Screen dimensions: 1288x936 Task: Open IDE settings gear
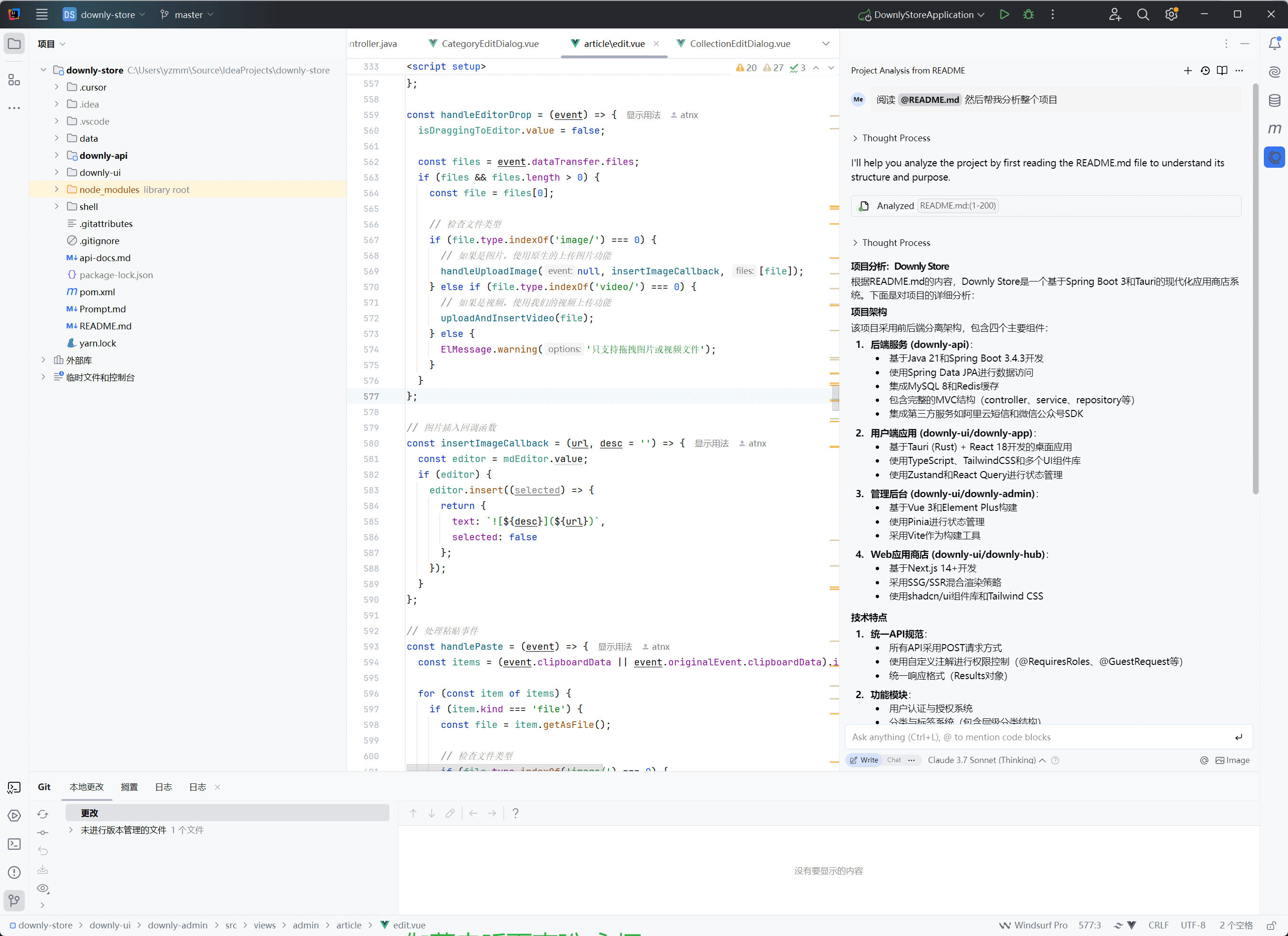(1171, 14)
